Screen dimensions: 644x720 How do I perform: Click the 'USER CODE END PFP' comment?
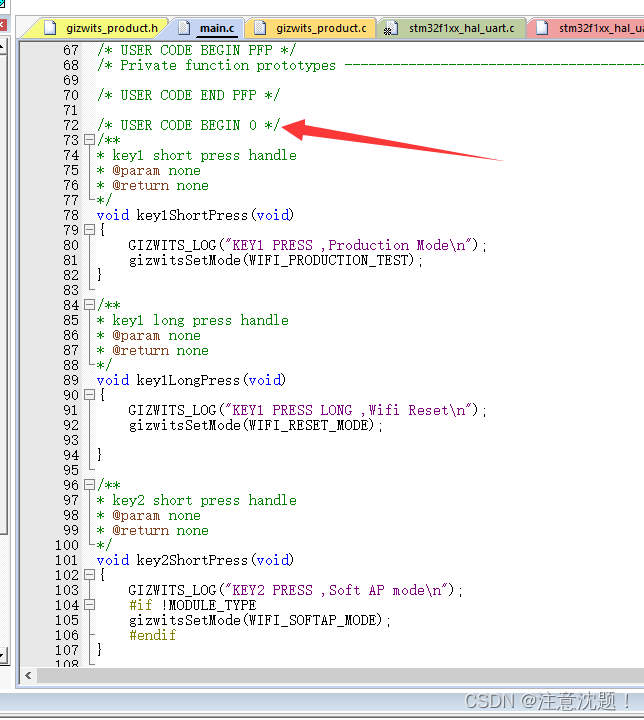pyautogui.click(x=188, y=95)
